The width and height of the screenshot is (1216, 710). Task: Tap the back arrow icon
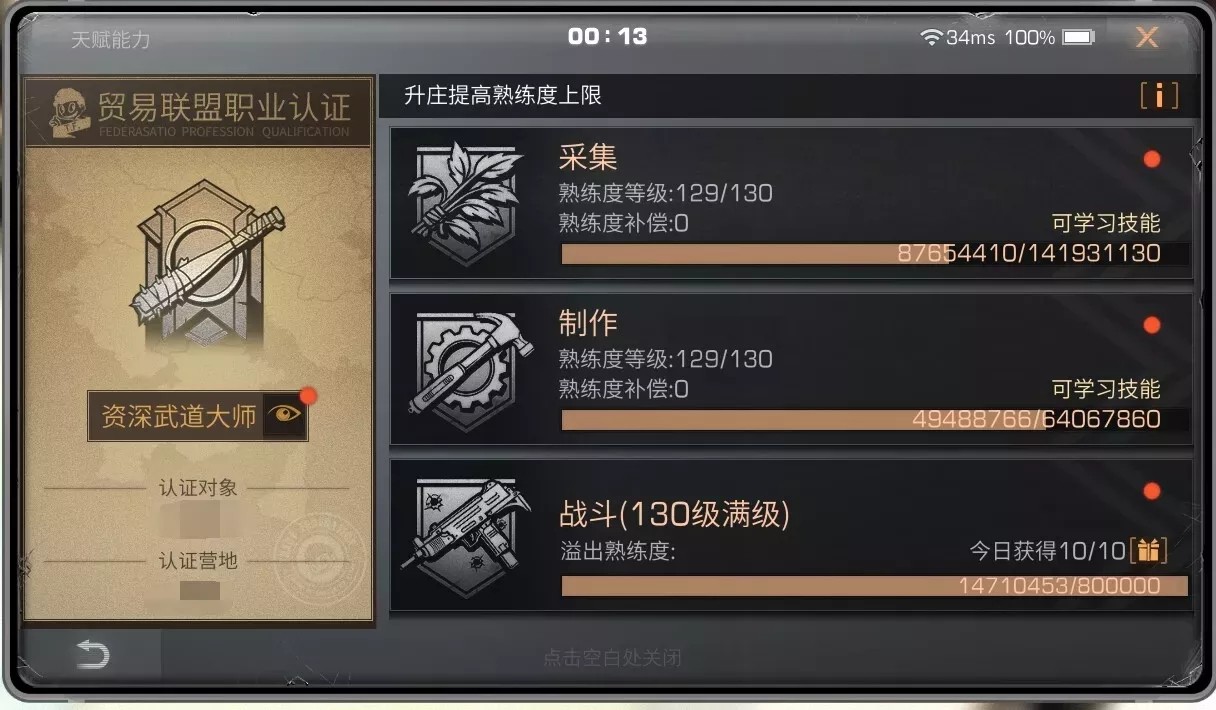[92, 655]
